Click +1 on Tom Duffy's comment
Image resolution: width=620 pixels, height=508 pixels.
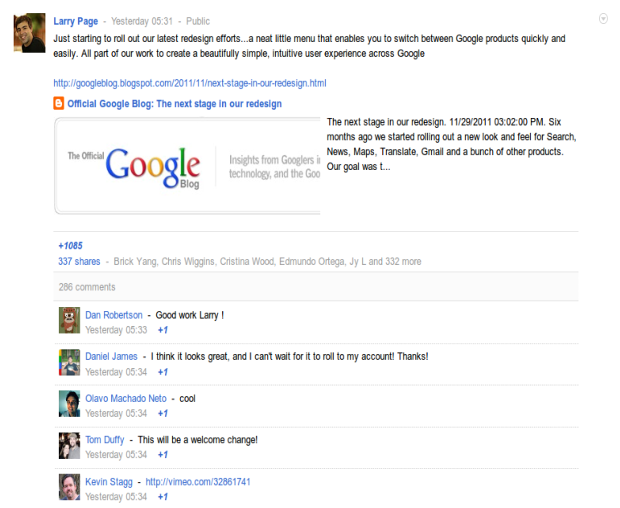point(163,455)
